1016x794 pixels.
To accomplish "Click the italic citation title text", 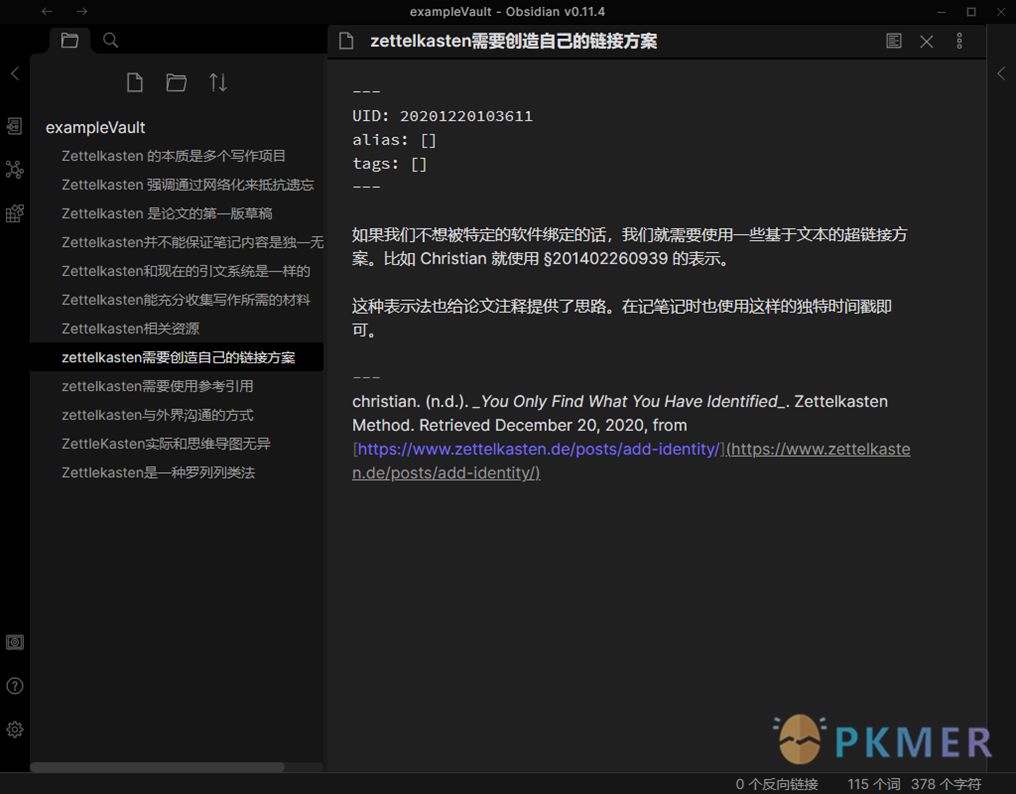I will 629,402.
